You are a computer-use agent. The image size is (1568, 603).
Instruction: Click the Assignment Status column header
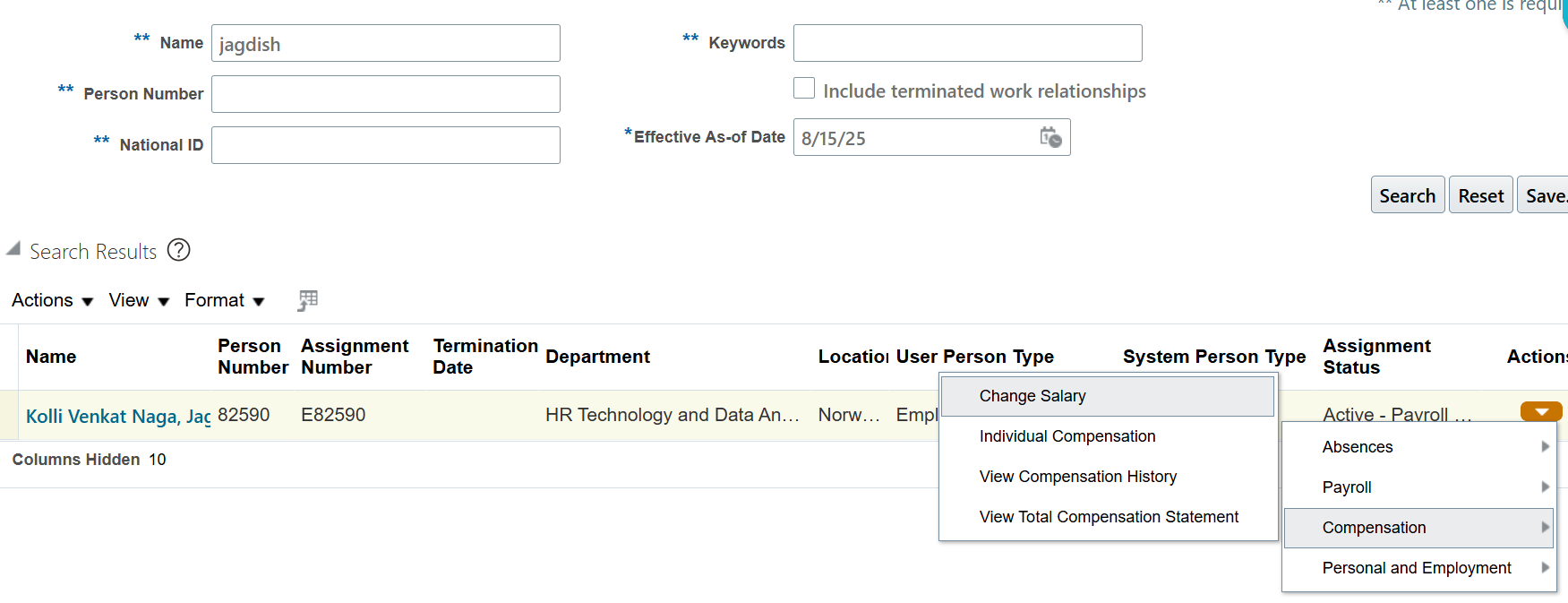click(1377, 357)
